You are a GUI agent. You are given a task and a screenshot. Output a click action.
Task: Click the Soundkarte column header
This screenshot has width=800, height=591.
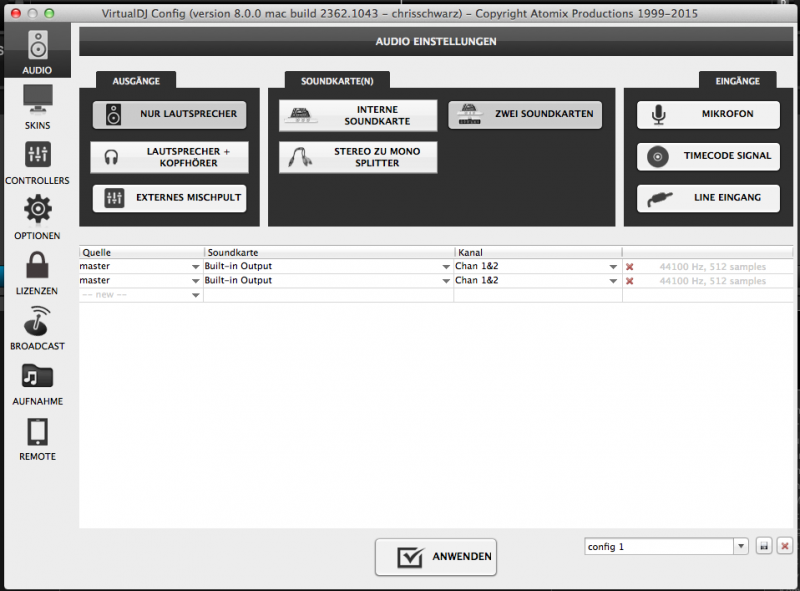tap(330, 253)
